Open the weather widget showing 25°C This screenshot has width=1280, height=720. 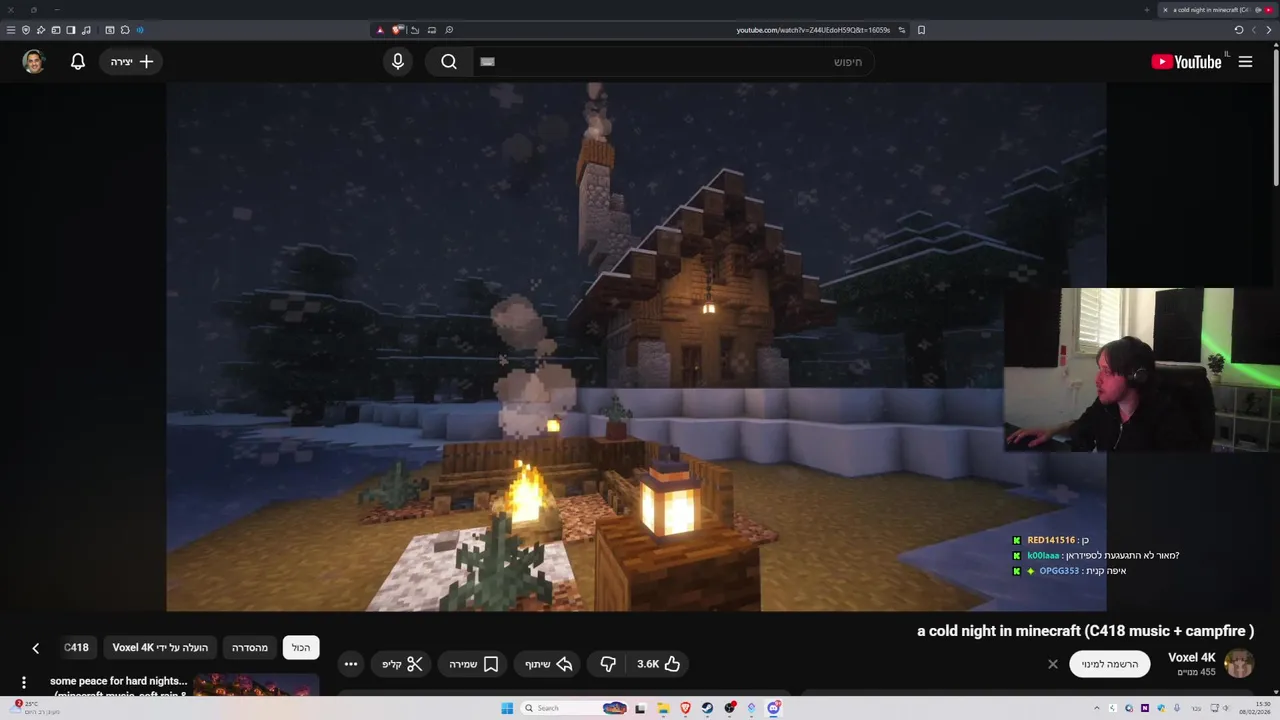coord(35,708)
